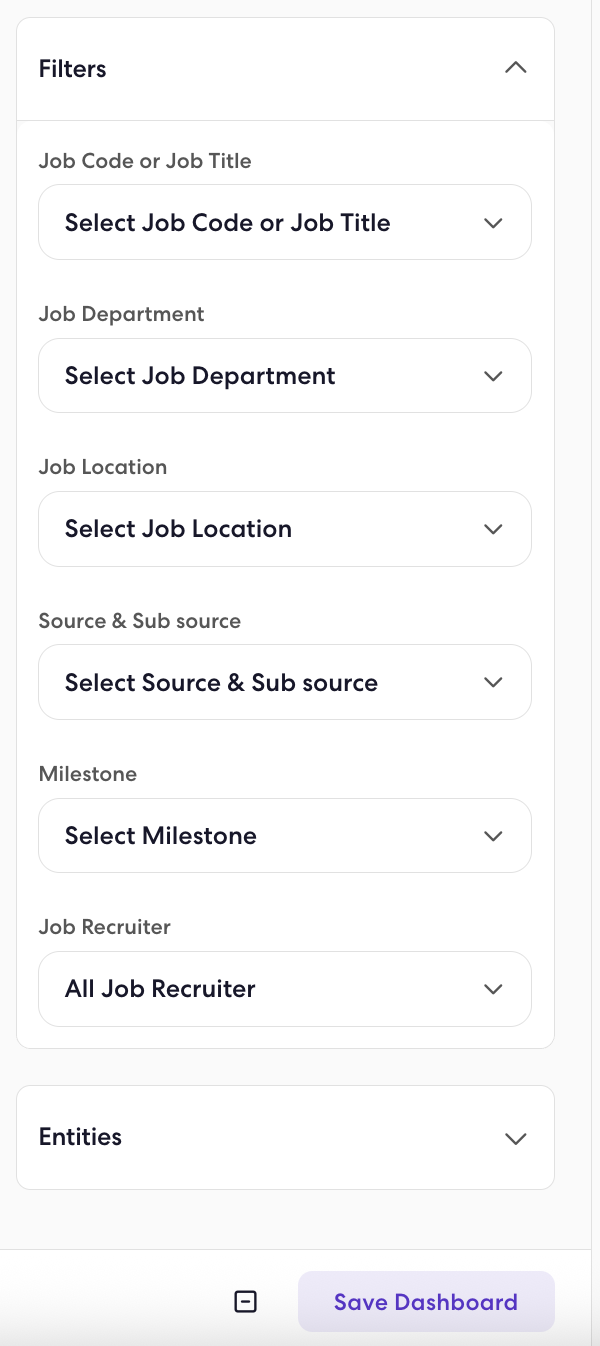Image resolution: width=600 pixels, height=1346 pixels.
Task: Open the Select Job Department dropdown
Action: 285,376
